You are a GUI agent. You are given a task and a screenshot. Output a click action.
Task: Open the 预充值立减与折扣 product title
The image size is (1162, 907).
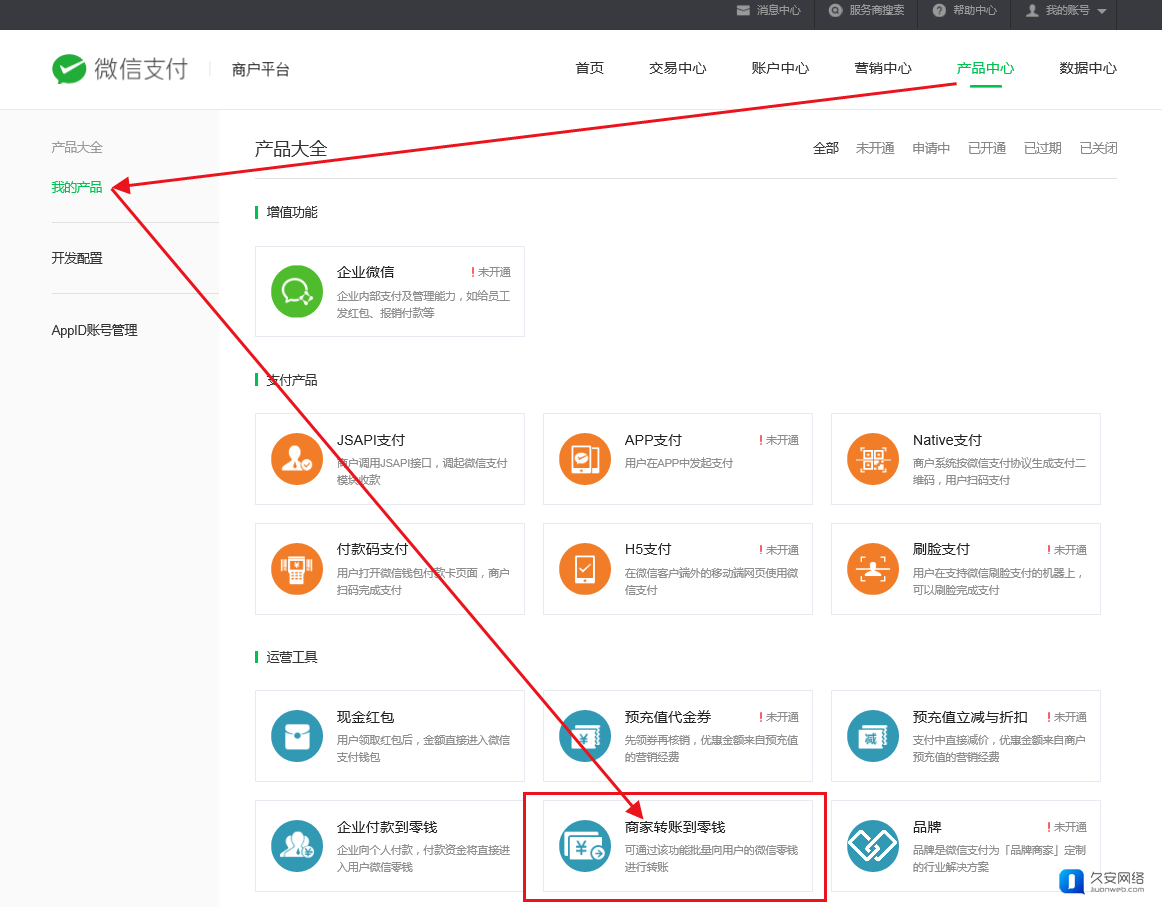(x=970, y=717)
